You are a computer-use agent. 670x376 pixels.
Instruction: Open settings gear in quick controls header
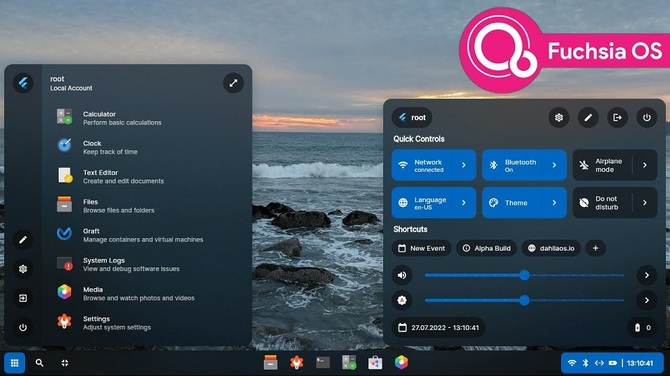tap(559, 118)
